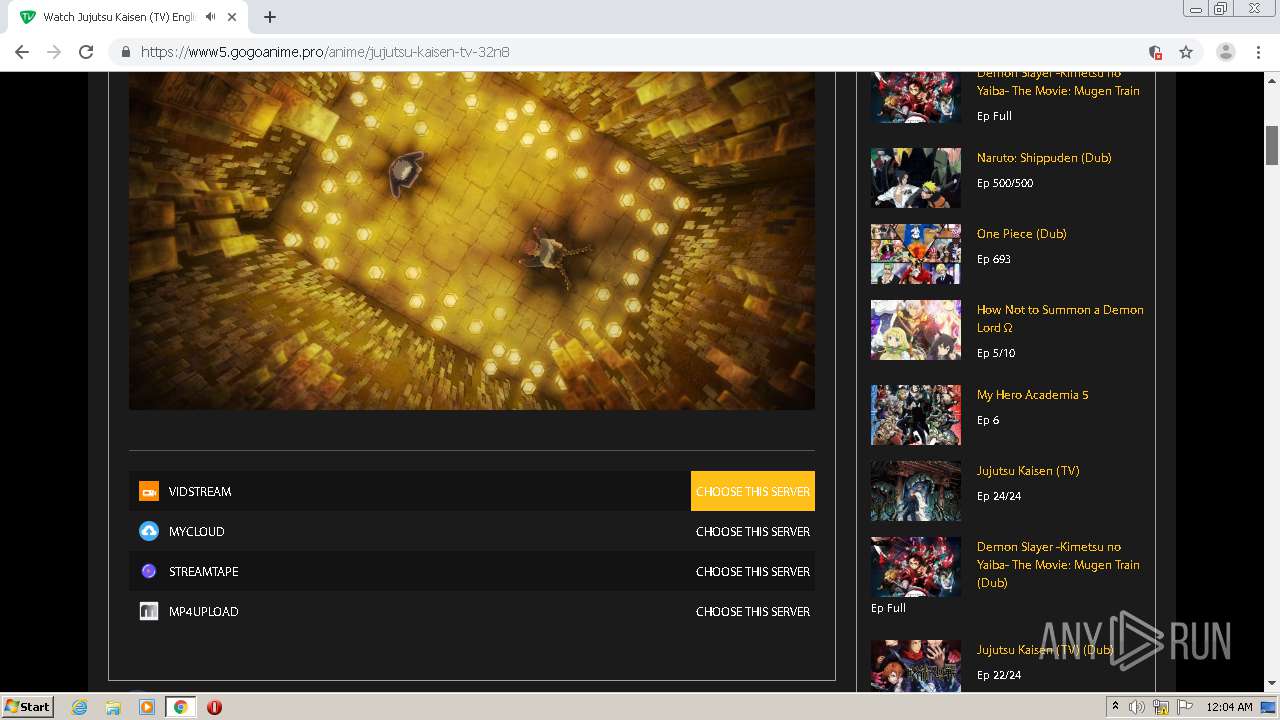Choose the VIDSTREAM server button
The width and height of the screenshot is (1280, 720).
pyautogui.click(x=753, y=491)
